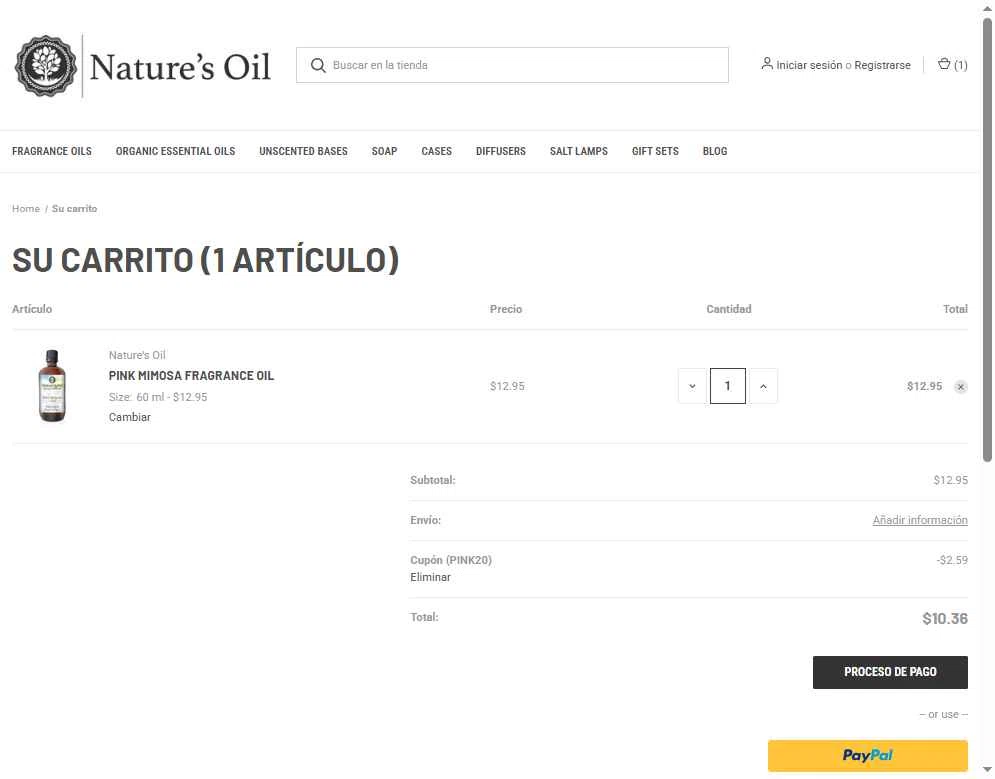Click 'Nature's Oil' brand text above product
The height and width of the screenshot is (779, 995).
(136, 355)
